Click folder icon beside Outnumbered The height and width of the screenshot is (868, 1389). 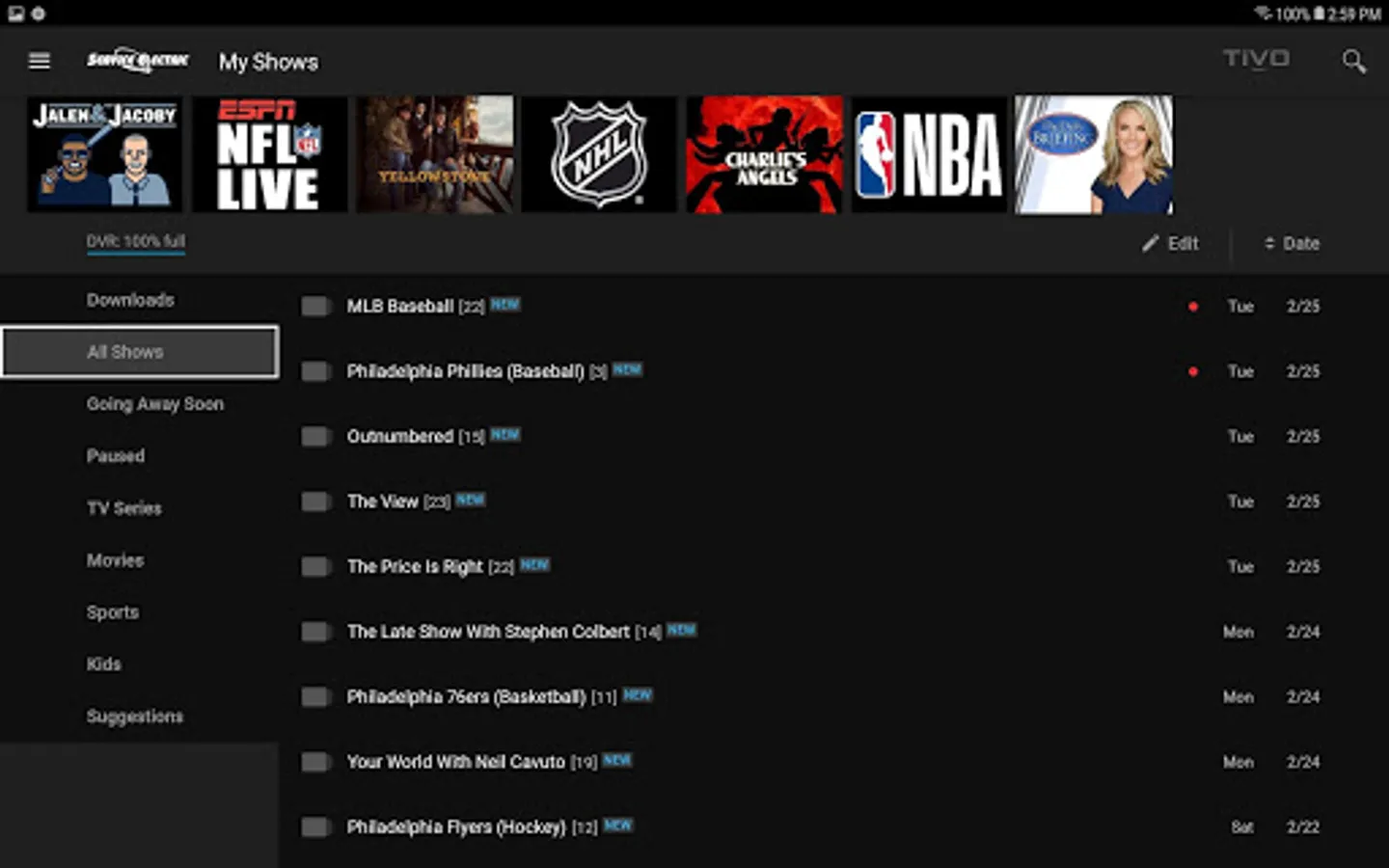point(315,437)
